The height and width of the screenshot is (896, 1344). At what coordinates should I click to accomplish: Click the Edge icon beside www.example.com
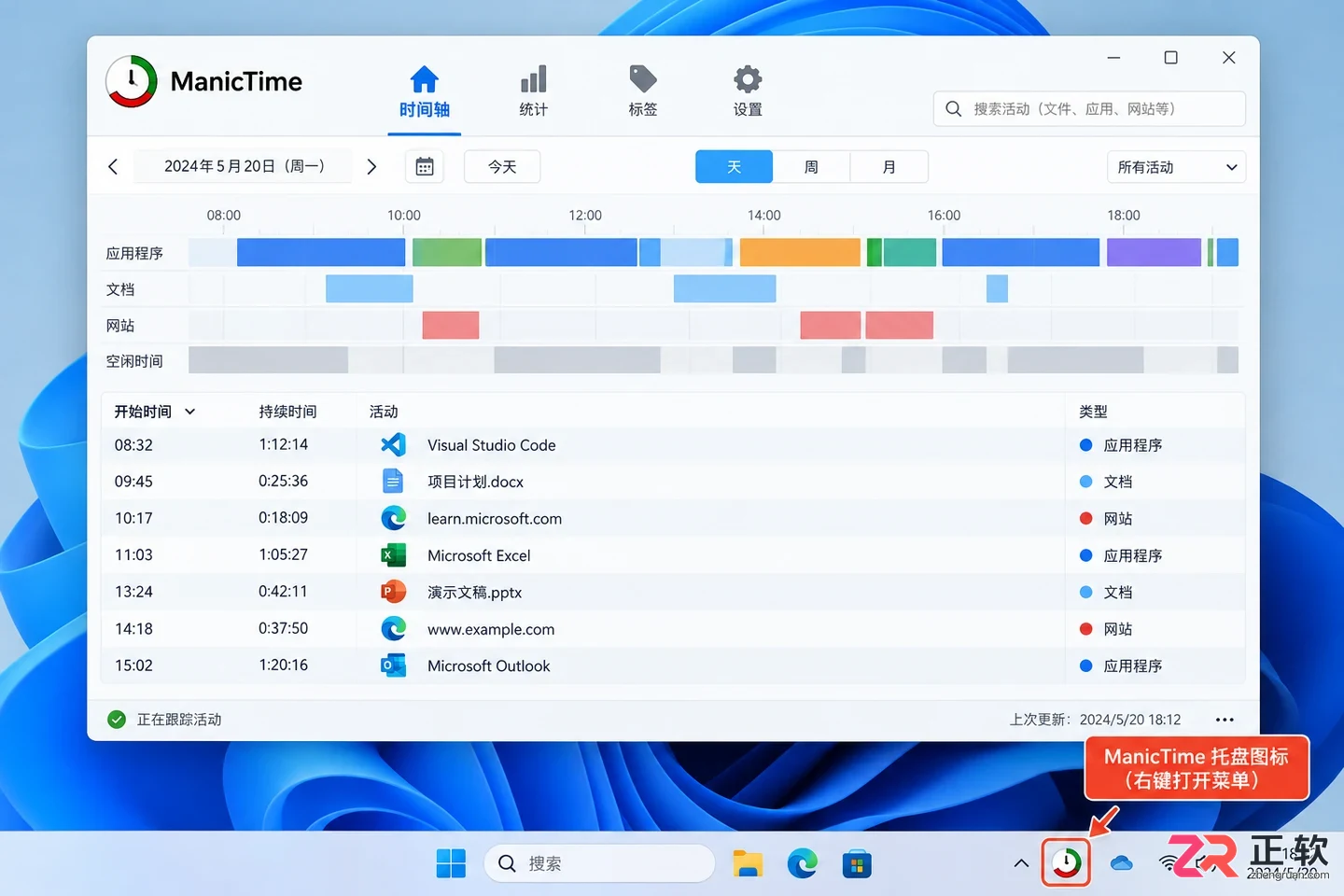[x=393, y=629]
